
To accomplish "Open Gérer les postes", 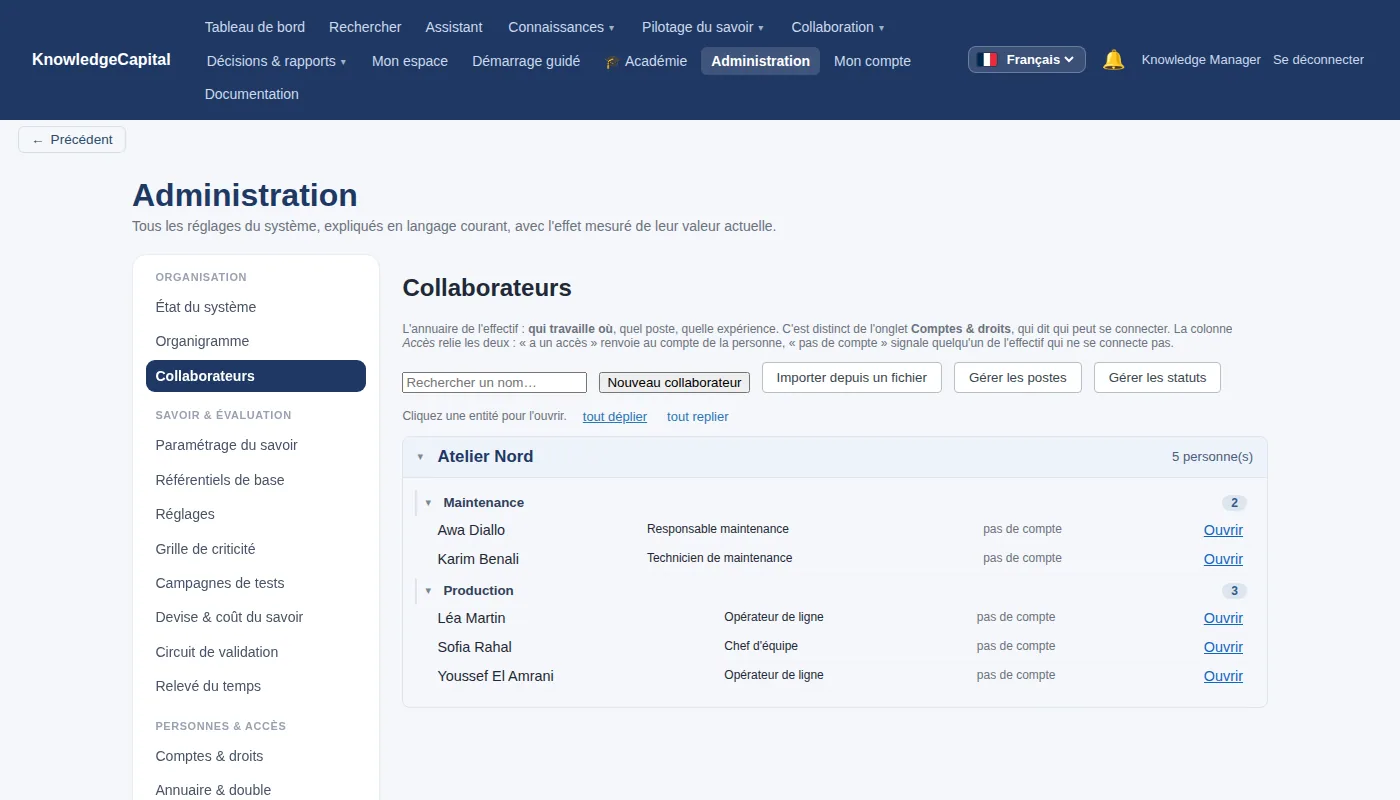I will [x=1018, y=378].
